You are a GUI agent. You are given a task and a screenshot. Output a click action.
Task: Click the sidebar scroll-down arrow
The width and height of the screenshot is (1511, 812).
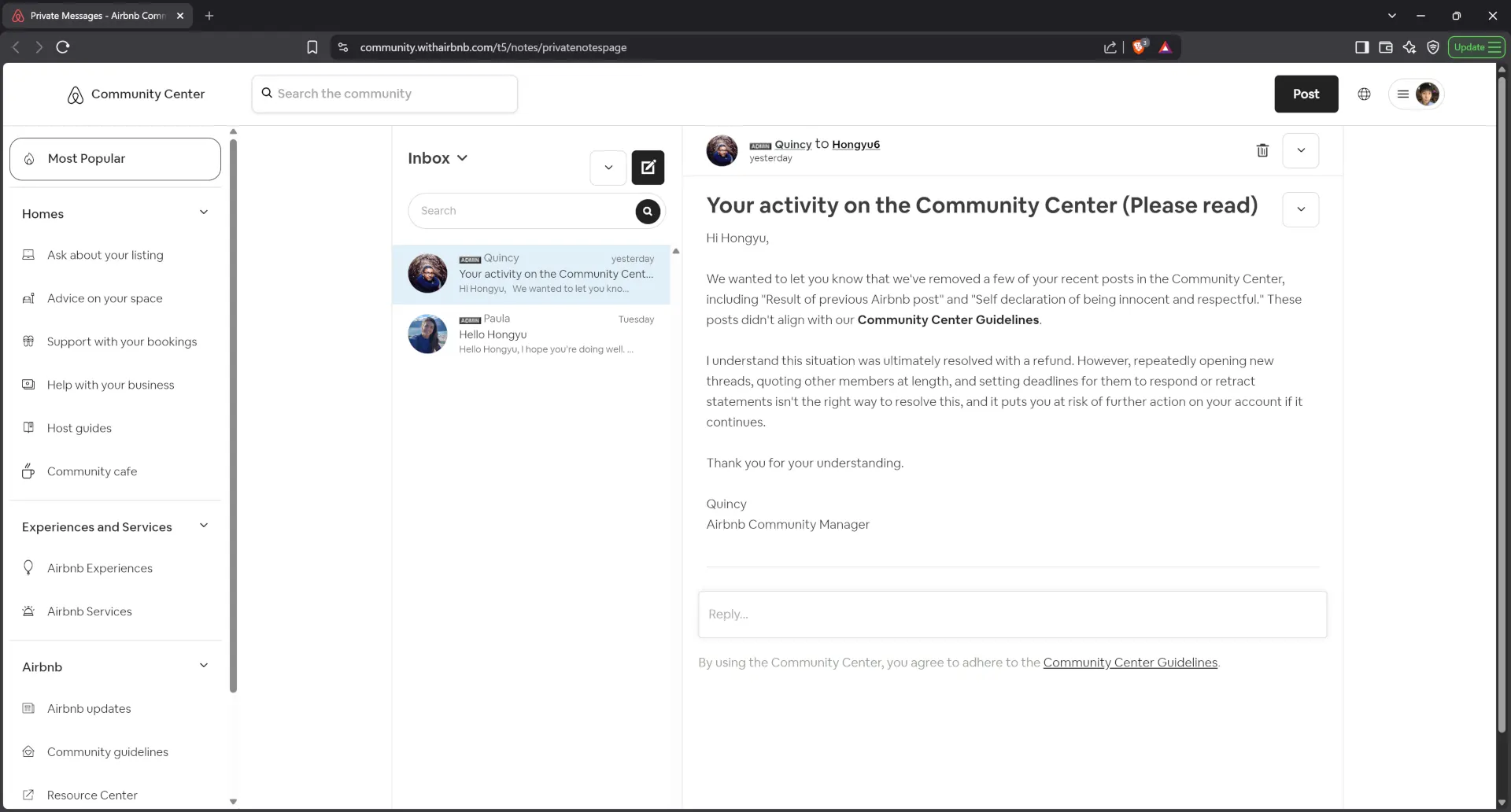[x=233, y=802]
